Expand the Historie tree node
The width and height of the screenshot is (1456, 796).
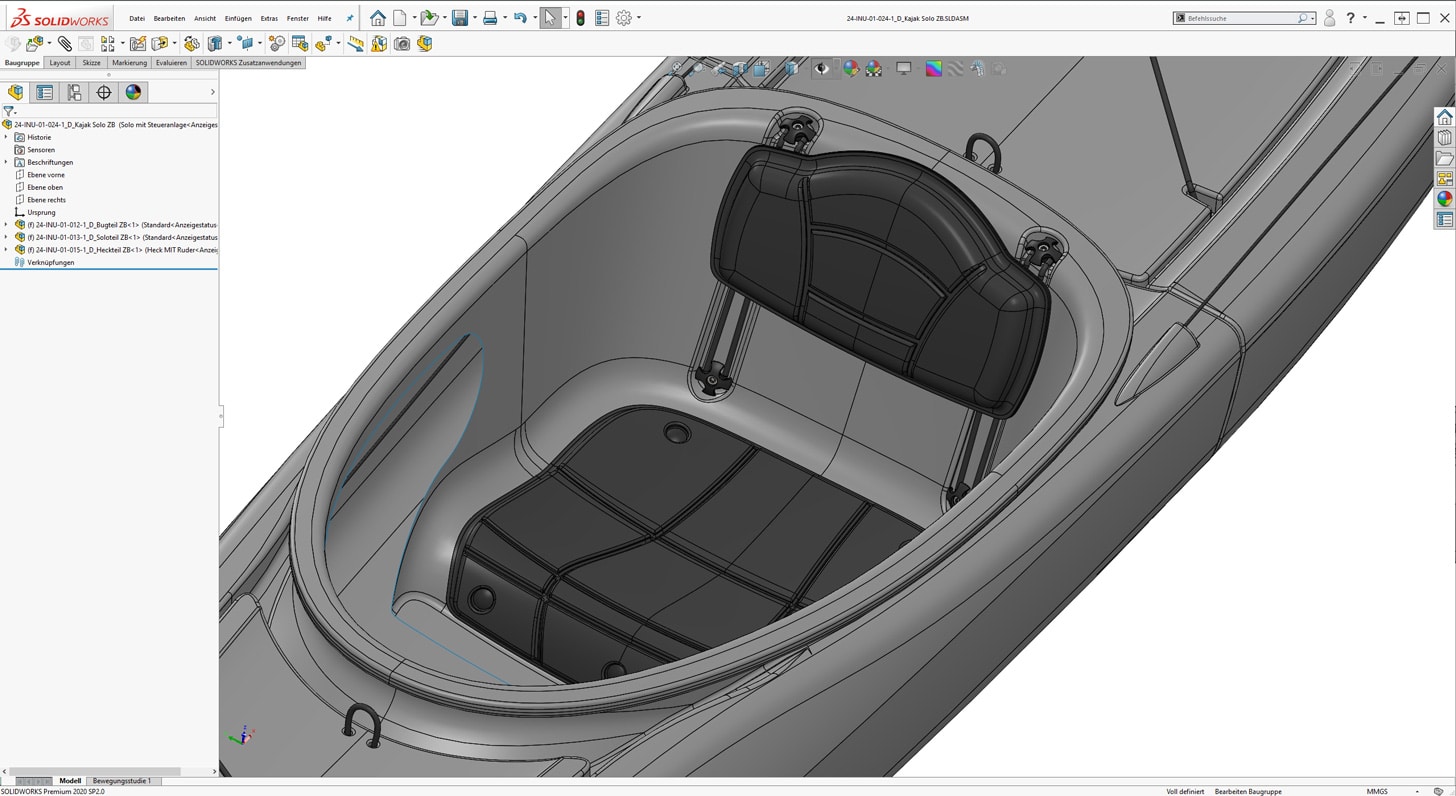(6, 137)
